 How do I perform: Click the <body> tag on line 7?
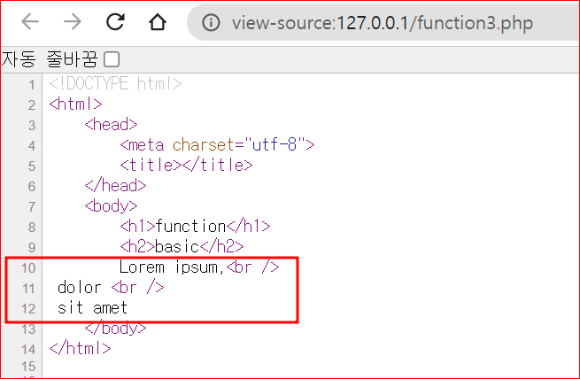tap(111, 206)
